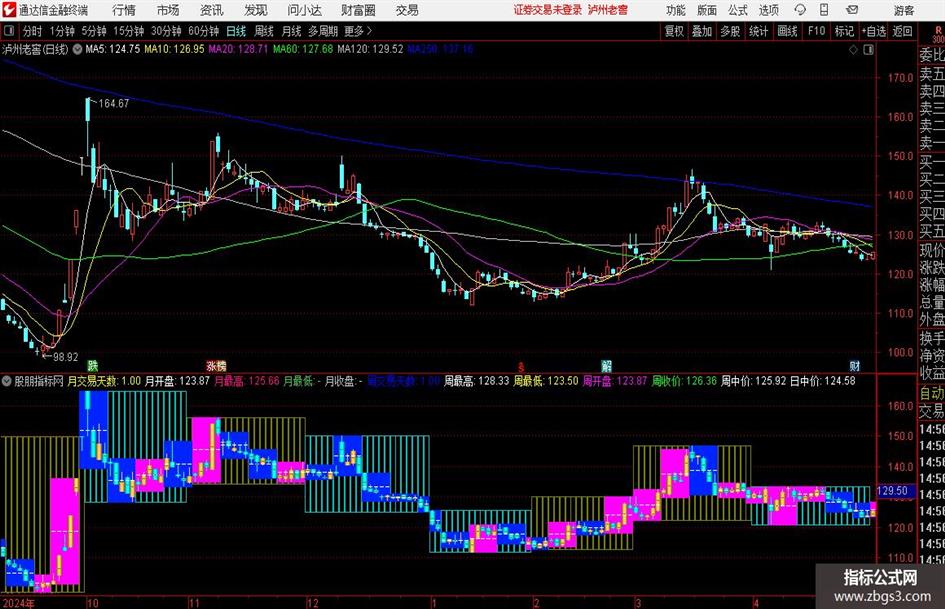945x609 pixels.
Task: Click 证券交易未登录 login link
Action: [x=548, y=10]
